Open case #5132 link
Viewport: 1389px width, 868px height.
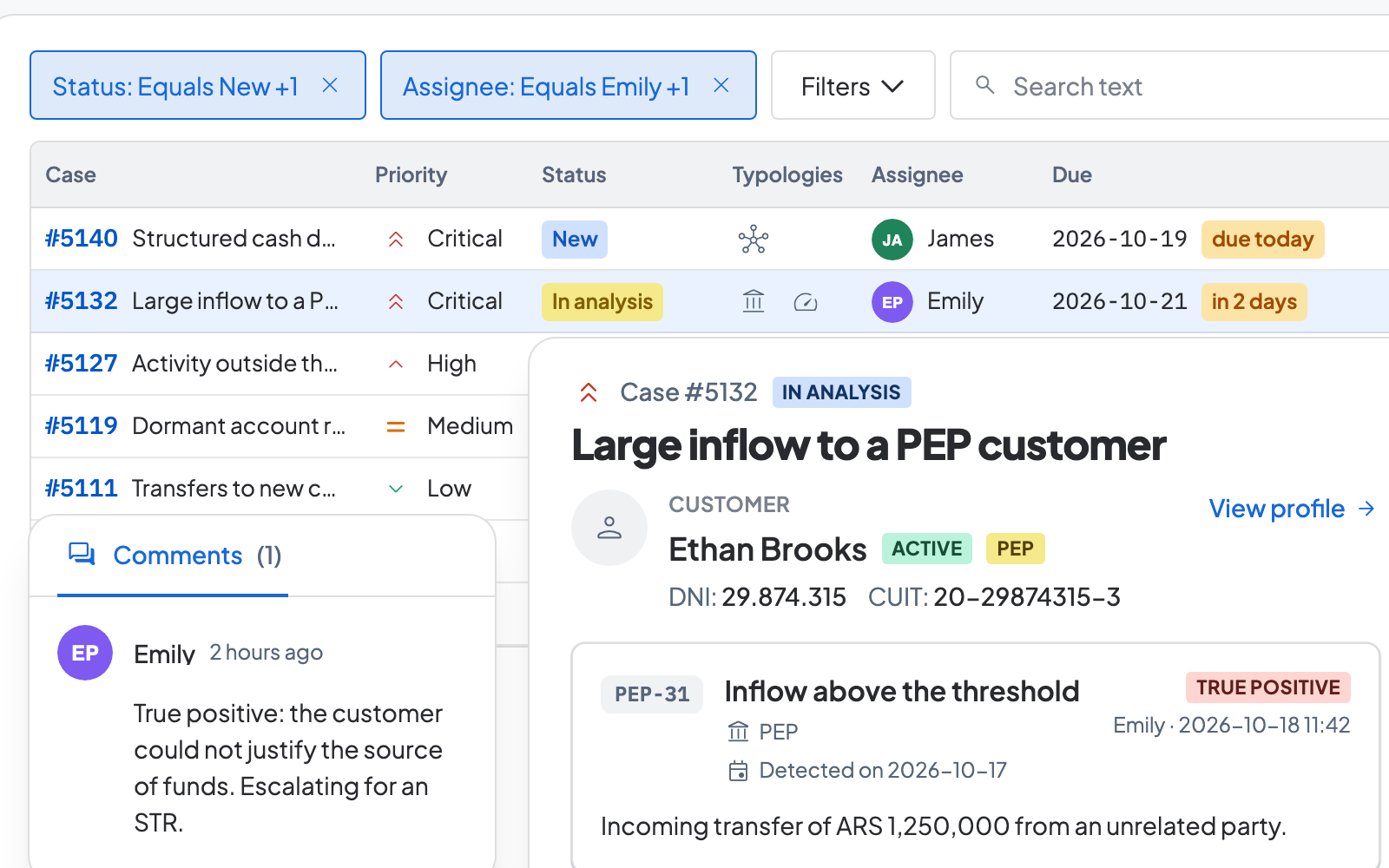81,300
